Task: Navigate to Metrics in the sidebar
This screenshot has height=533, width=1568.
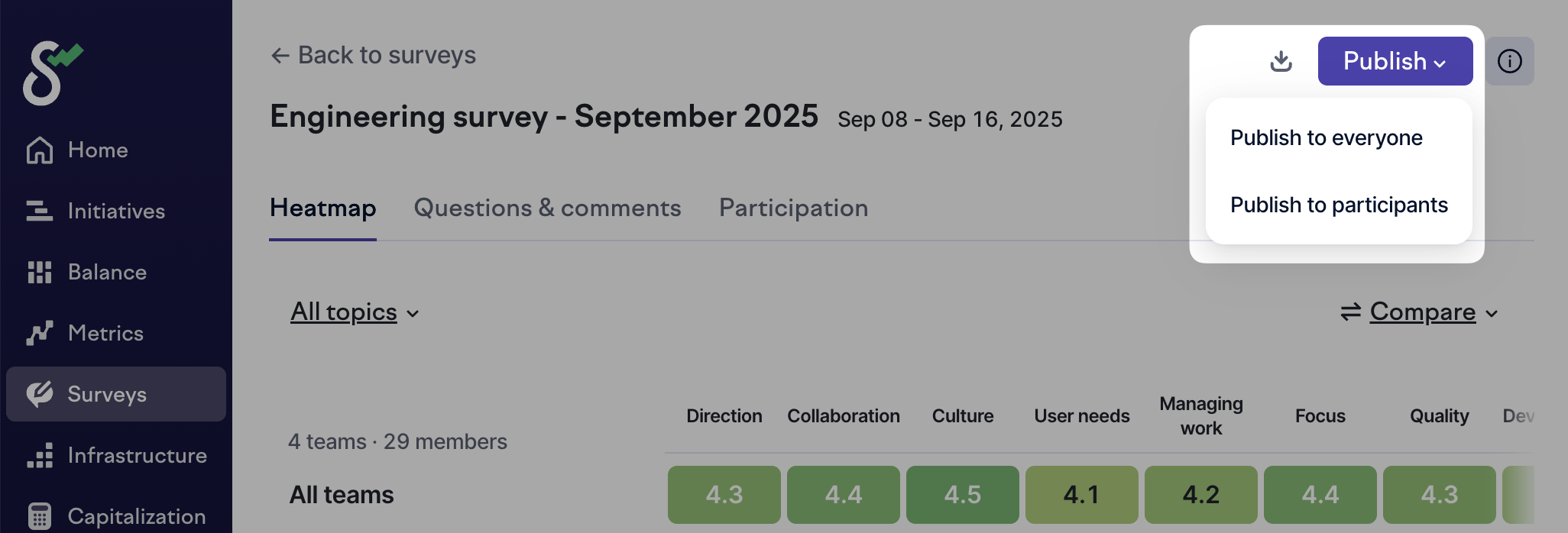Action: pos(105,334)
